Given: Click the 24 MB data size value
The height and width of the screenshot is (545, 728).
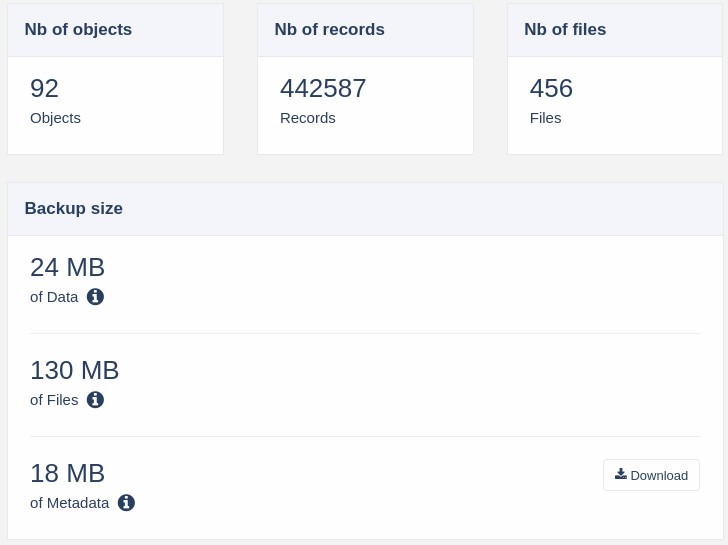Looking at the screenshot, I should point(67,267).
